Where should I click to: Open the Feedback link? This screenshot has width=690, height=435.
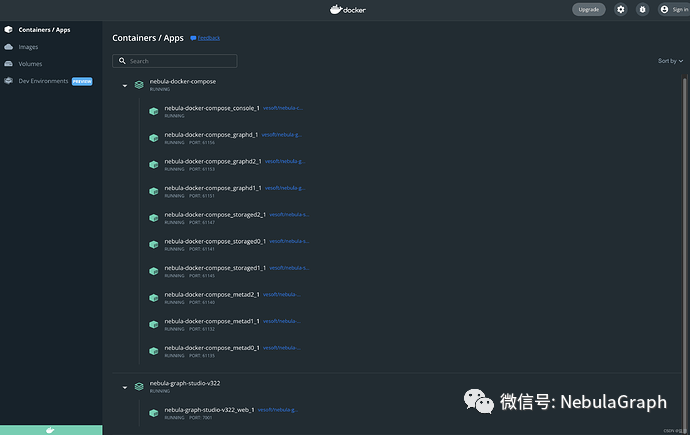205,38
